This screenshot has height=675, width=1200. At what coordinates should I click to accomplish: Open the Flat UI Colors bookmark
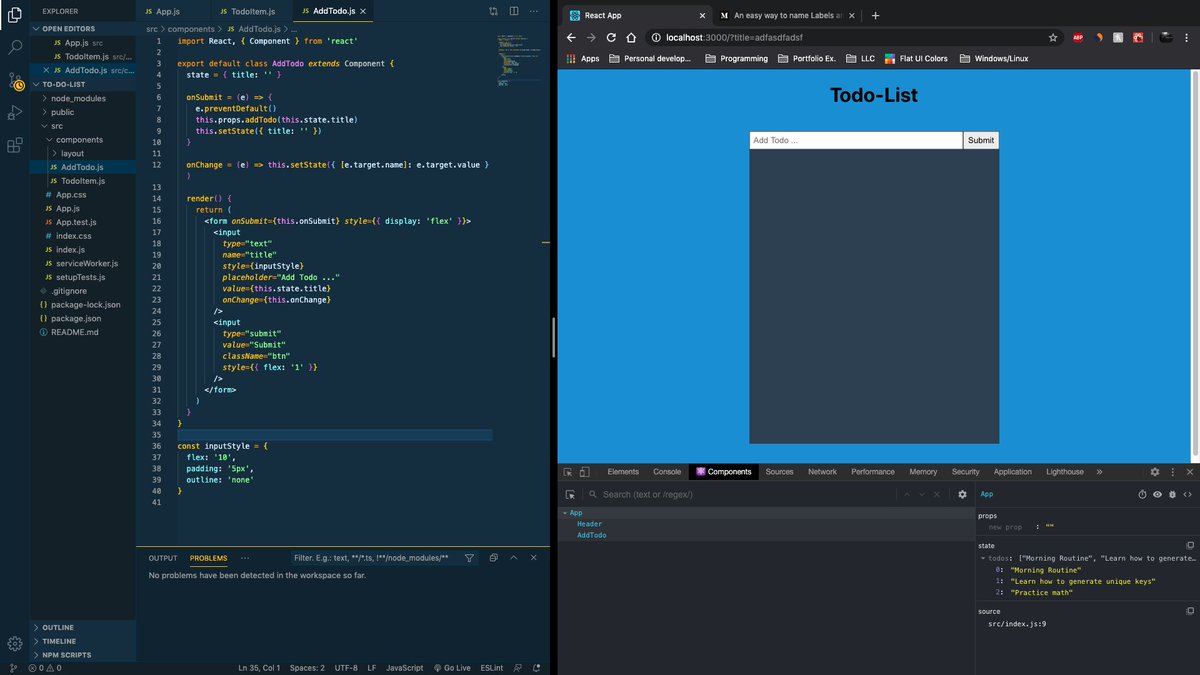[916, 58]
